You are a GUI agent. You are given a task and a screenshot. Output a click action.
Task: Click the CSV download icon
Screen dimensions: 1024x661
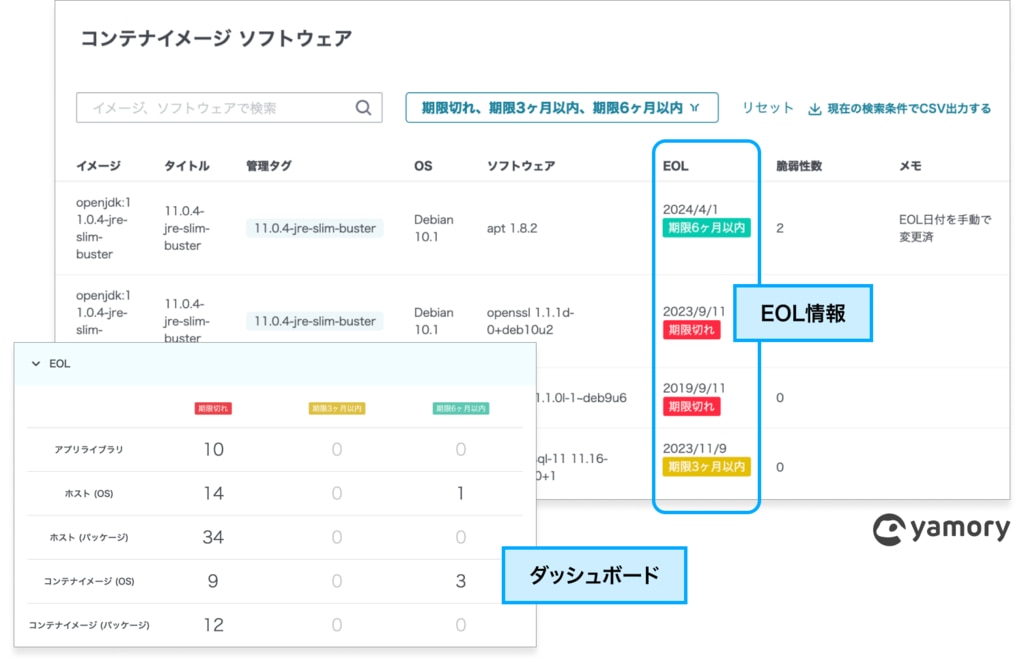[814, 109]
